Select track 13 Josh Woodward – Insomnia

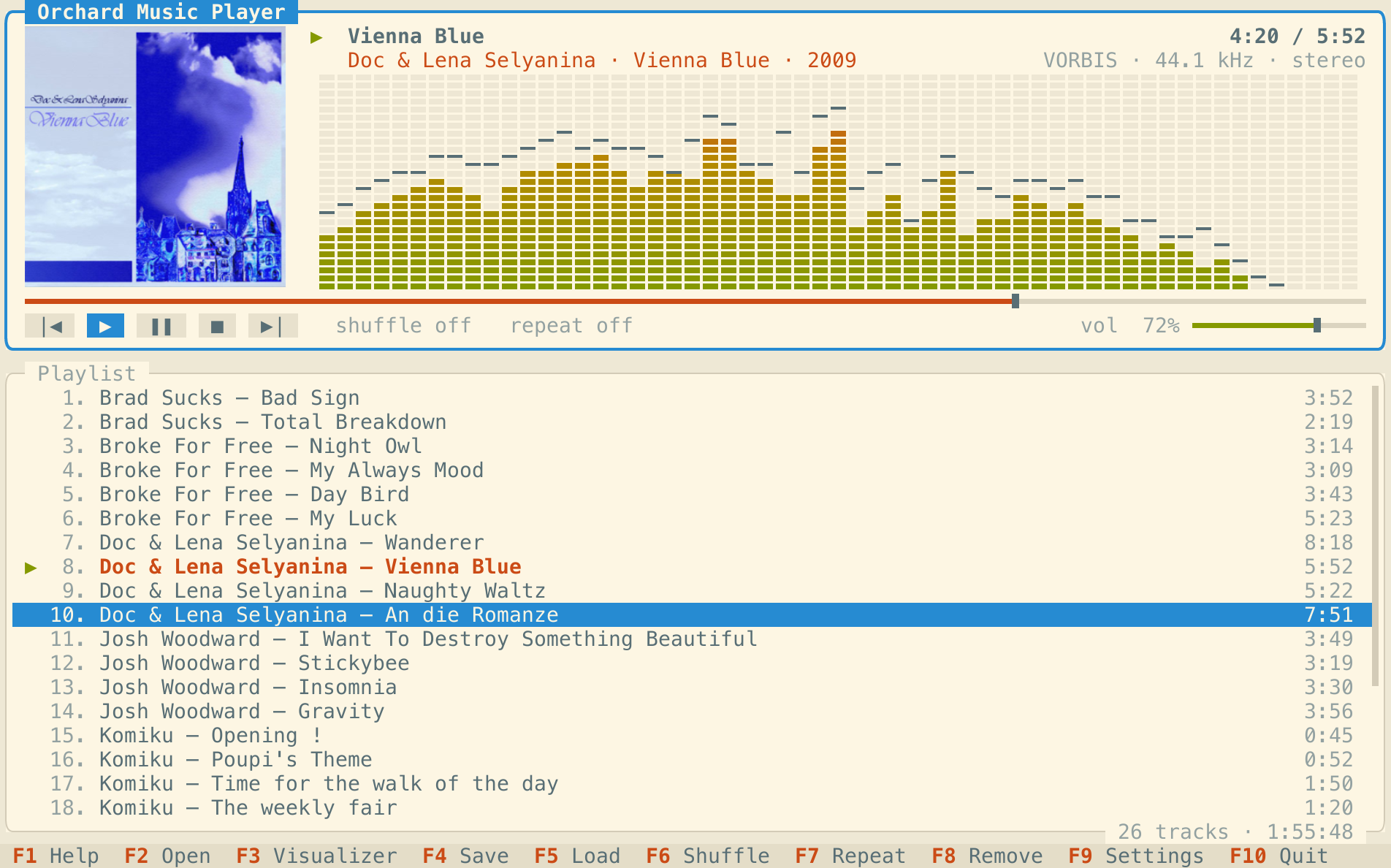[x=692, y=688]
